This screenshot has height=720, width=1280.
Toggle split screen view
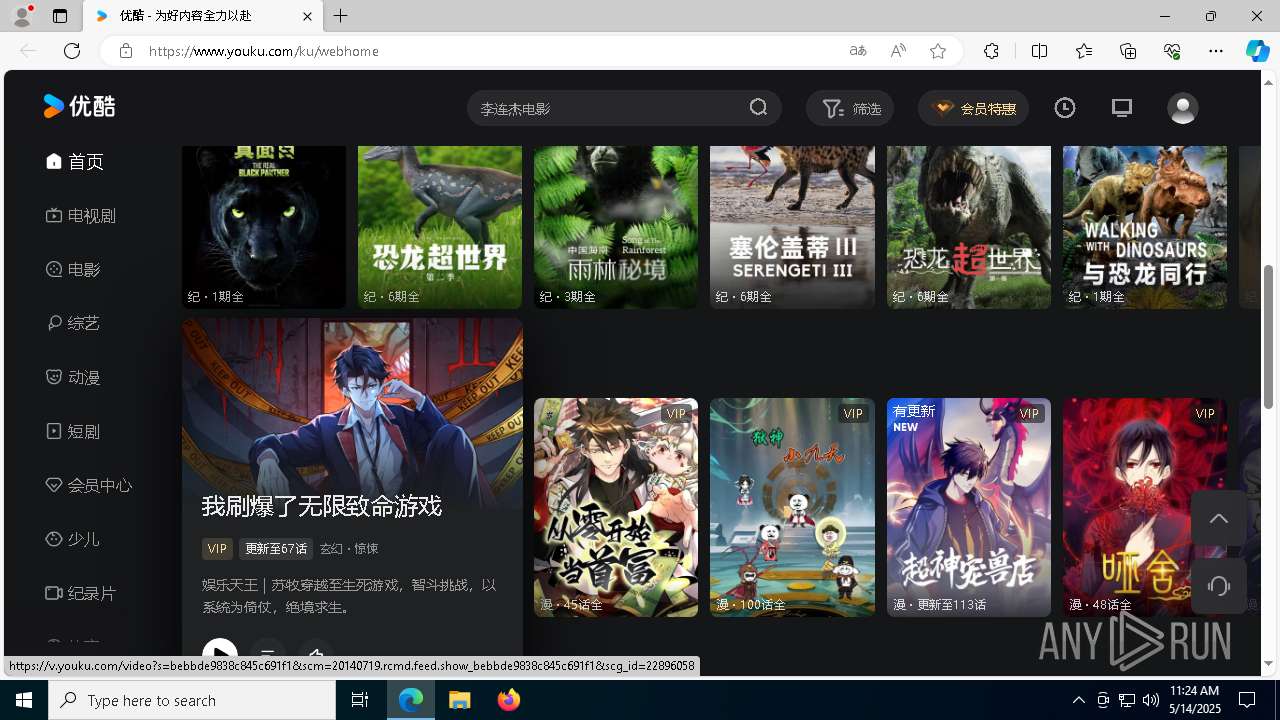coord(1039,51)
